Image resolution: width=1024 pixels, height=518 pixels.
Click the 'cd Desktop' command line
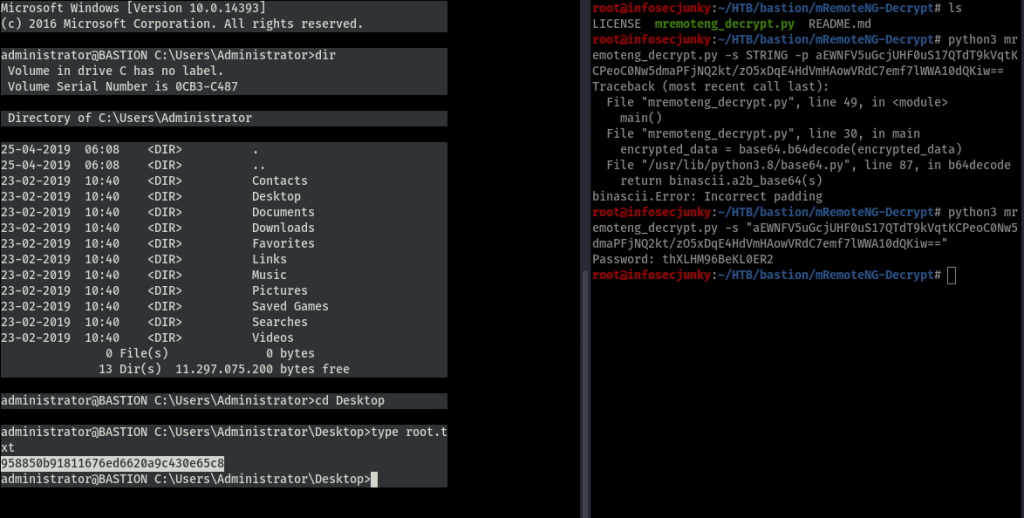pyautogui.click(x=193, y=400)
